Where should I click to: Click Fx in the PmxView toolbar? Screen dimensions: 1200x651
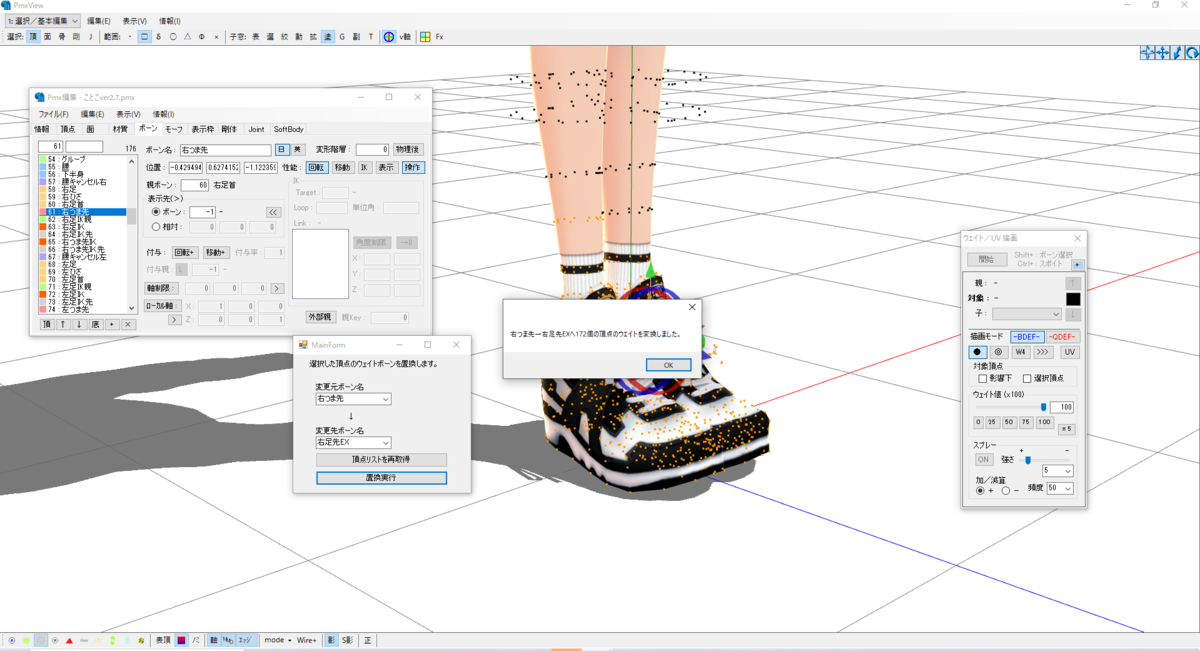440,36
